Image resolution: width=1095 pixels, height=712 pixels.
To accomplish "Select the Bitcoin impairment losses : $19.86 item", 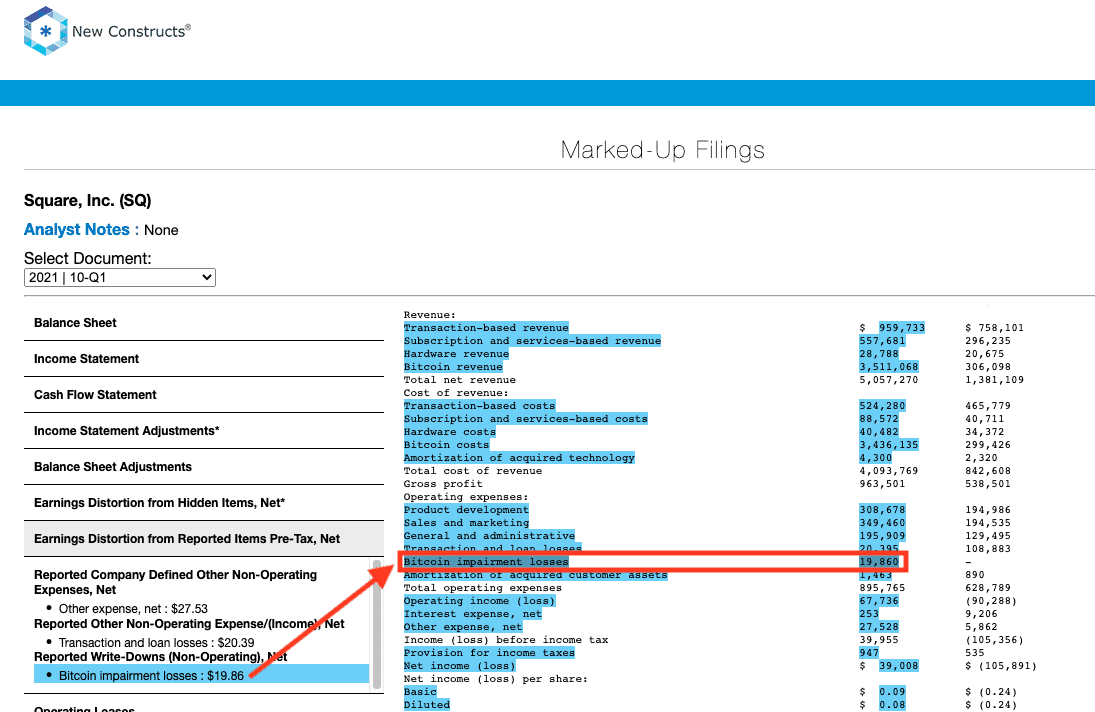I will click(201, 675).
